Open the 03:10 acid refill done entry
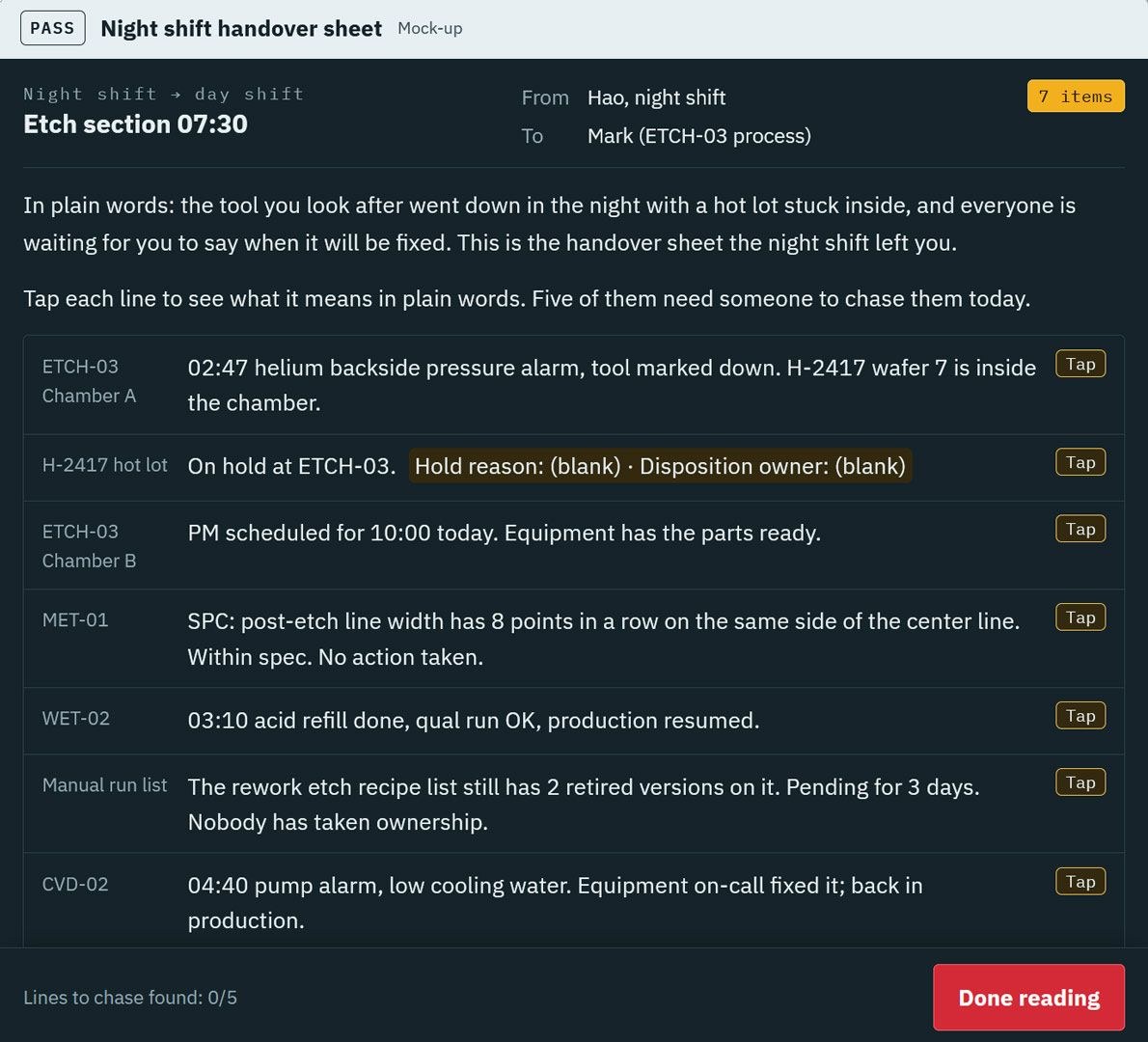This screenshot has height=1042, width=1148. coord(473,720)
